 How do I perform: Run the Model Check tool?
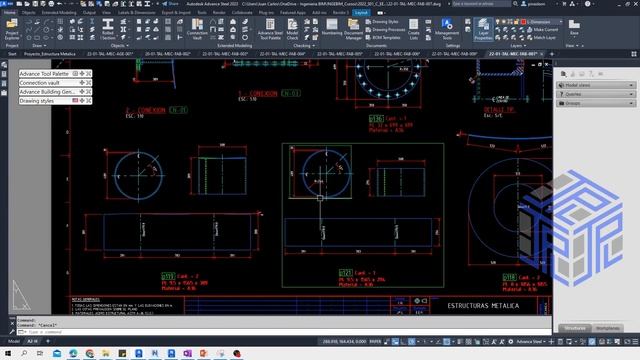(292, 29)
